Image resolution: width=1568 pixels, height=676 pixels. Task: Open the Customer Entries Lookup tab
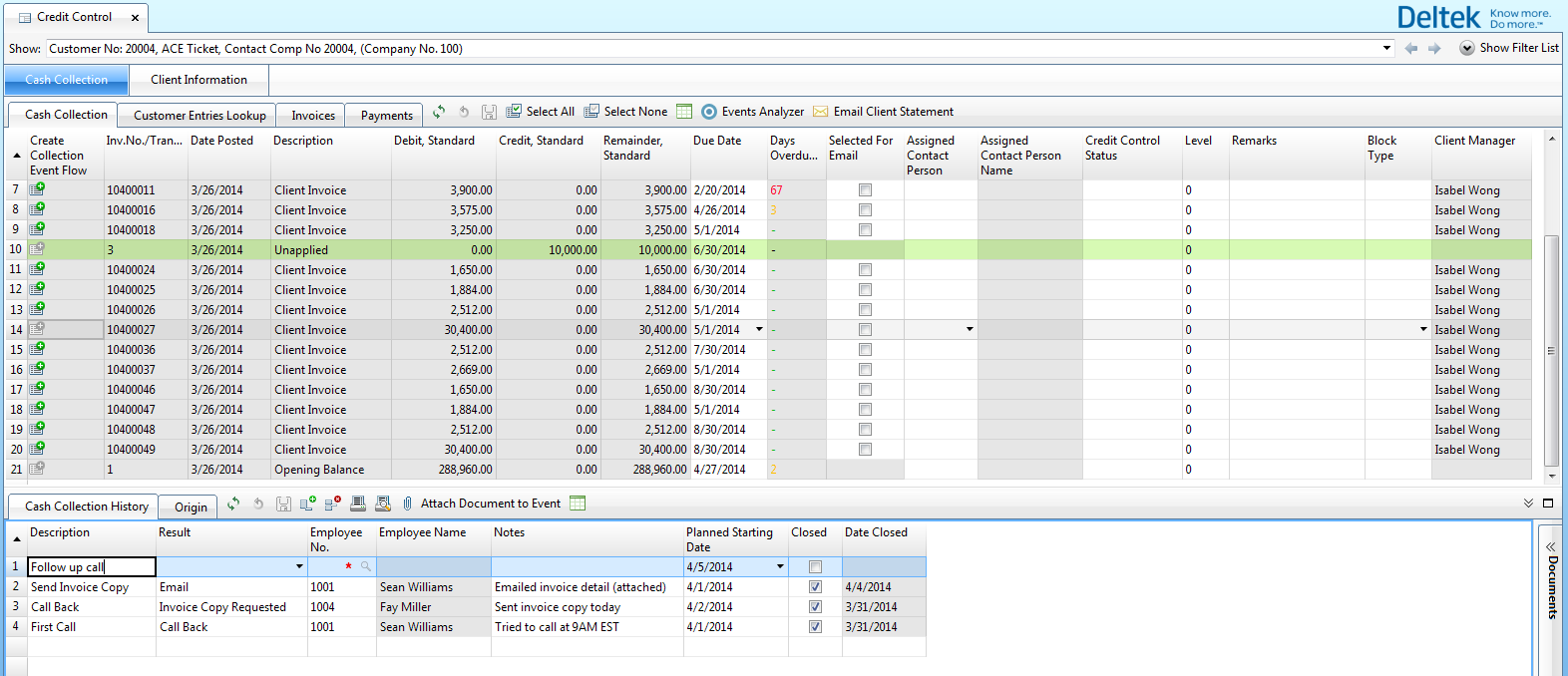(x=199, y=116)
